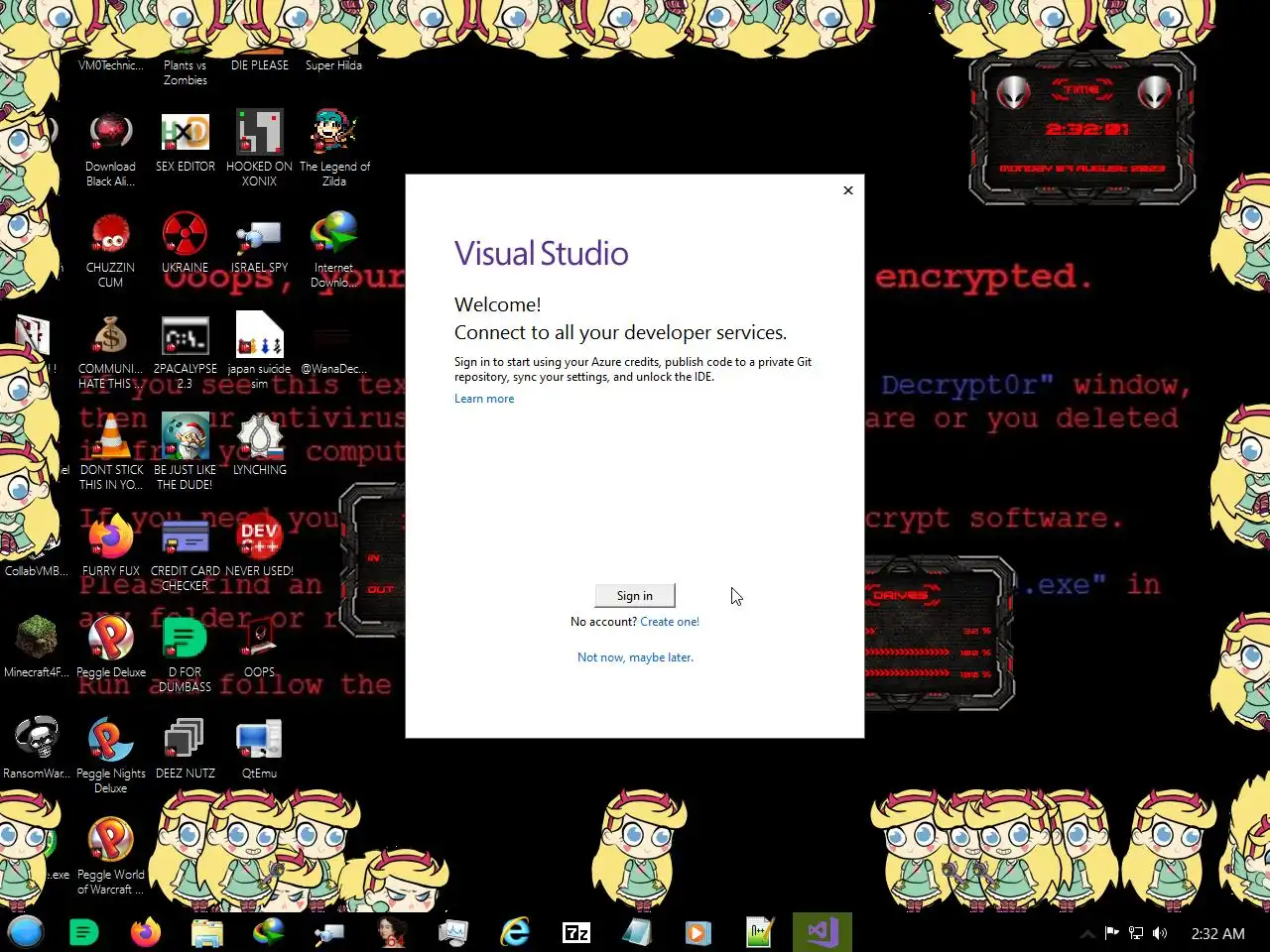Open Internet Download desktop shortcut
This screenshot has width=1270, height=952.
tap(334, 250)
